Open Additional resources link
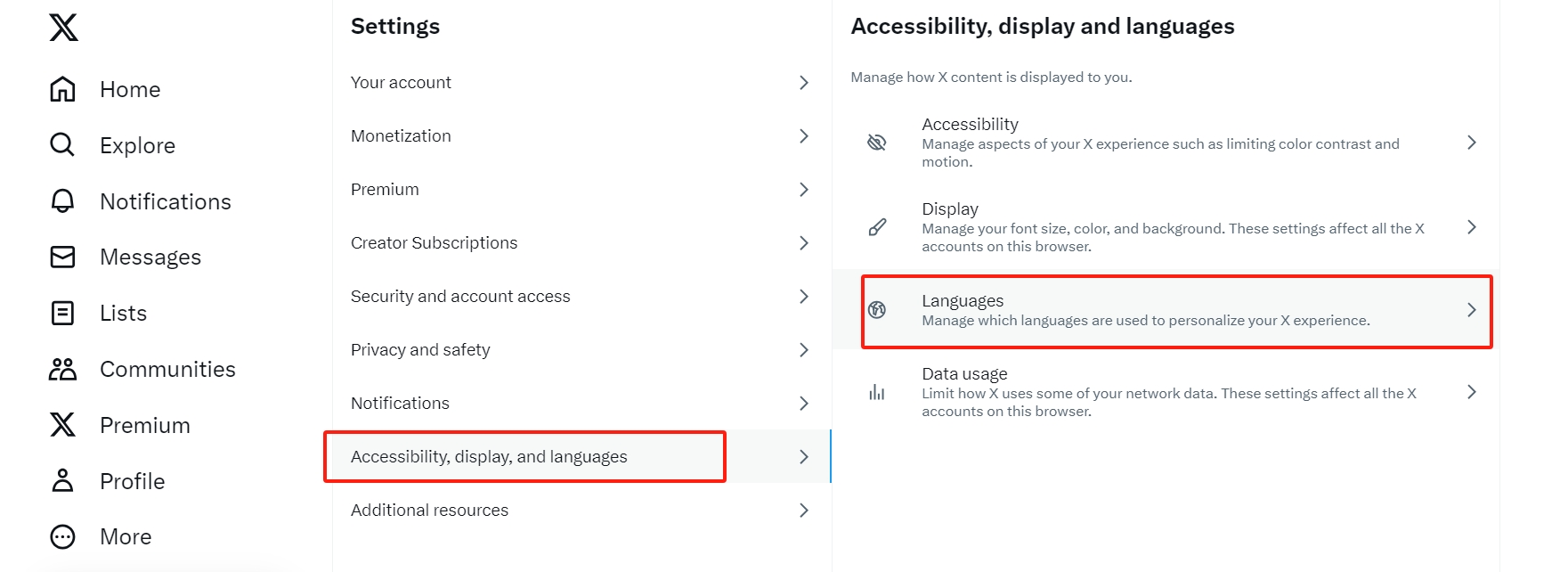Screen dimensions: 1568x572 (x=429, y=511)
